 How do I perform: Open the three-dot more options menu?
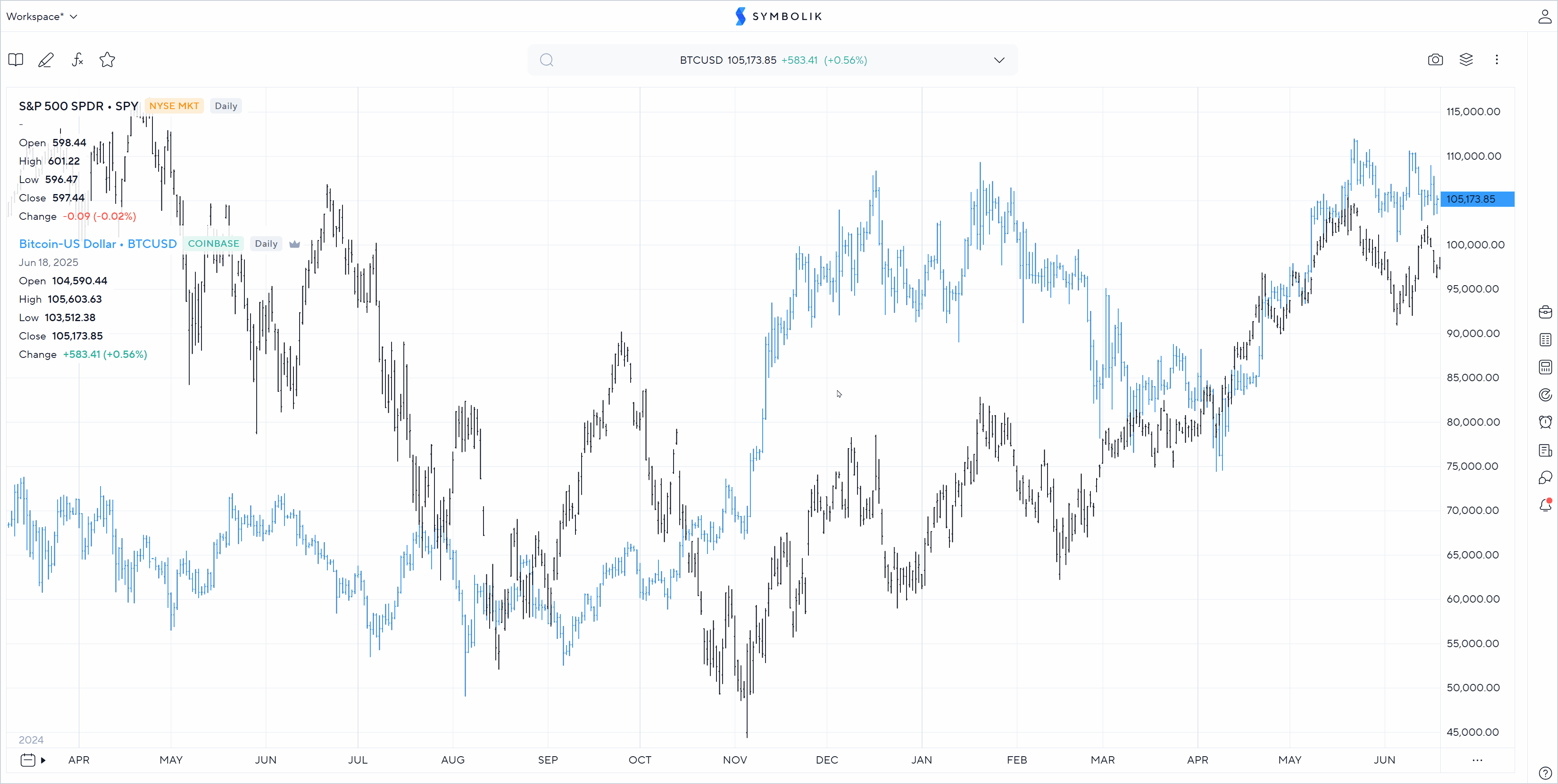pyautogui.click(x=1496, y=60)
